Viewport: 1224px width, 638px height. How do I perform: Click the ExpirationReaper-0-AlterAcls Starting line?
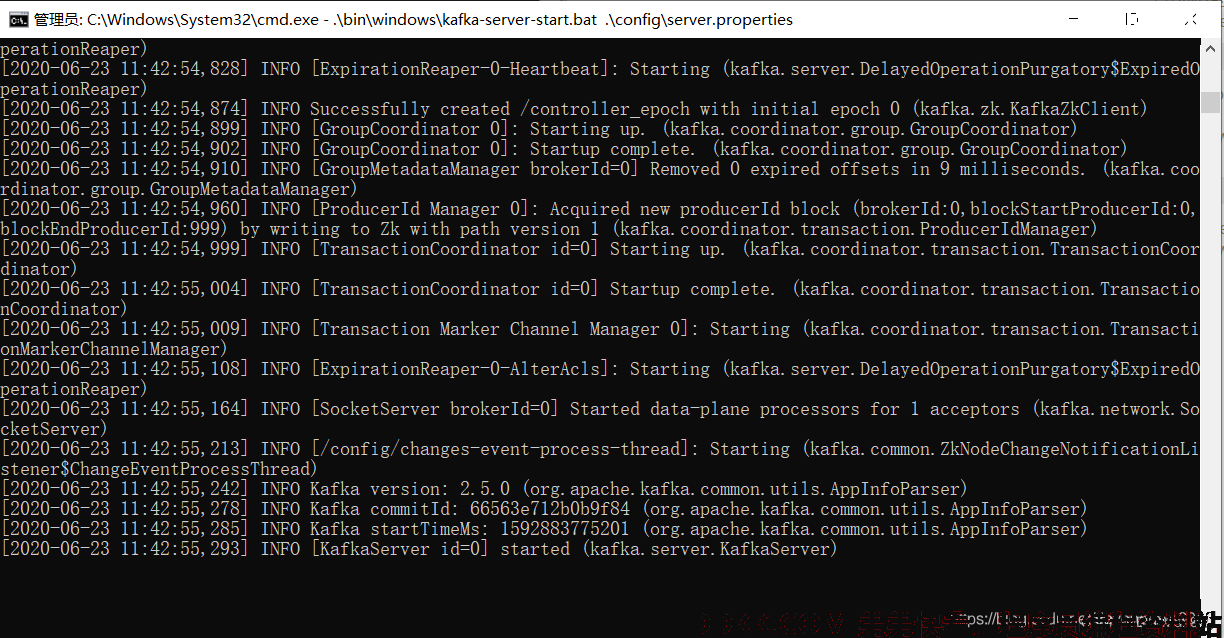point(600,379)
